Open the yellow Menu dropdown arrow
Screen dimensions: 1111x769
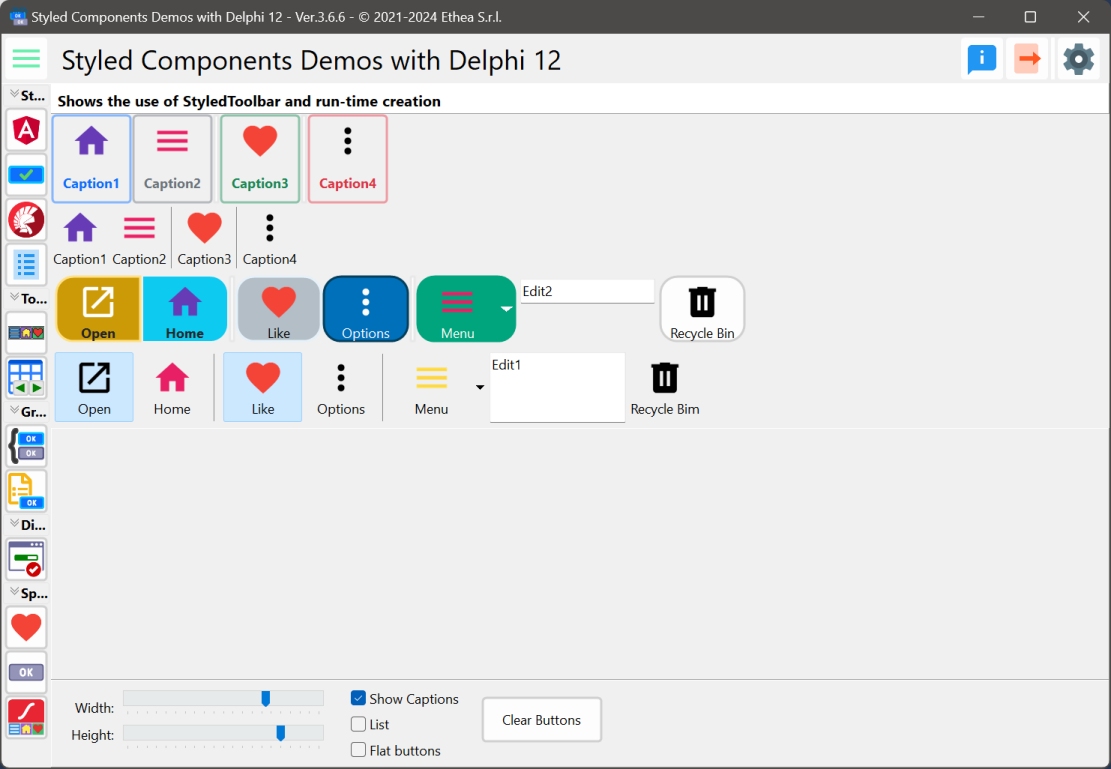tap(480, 387)
